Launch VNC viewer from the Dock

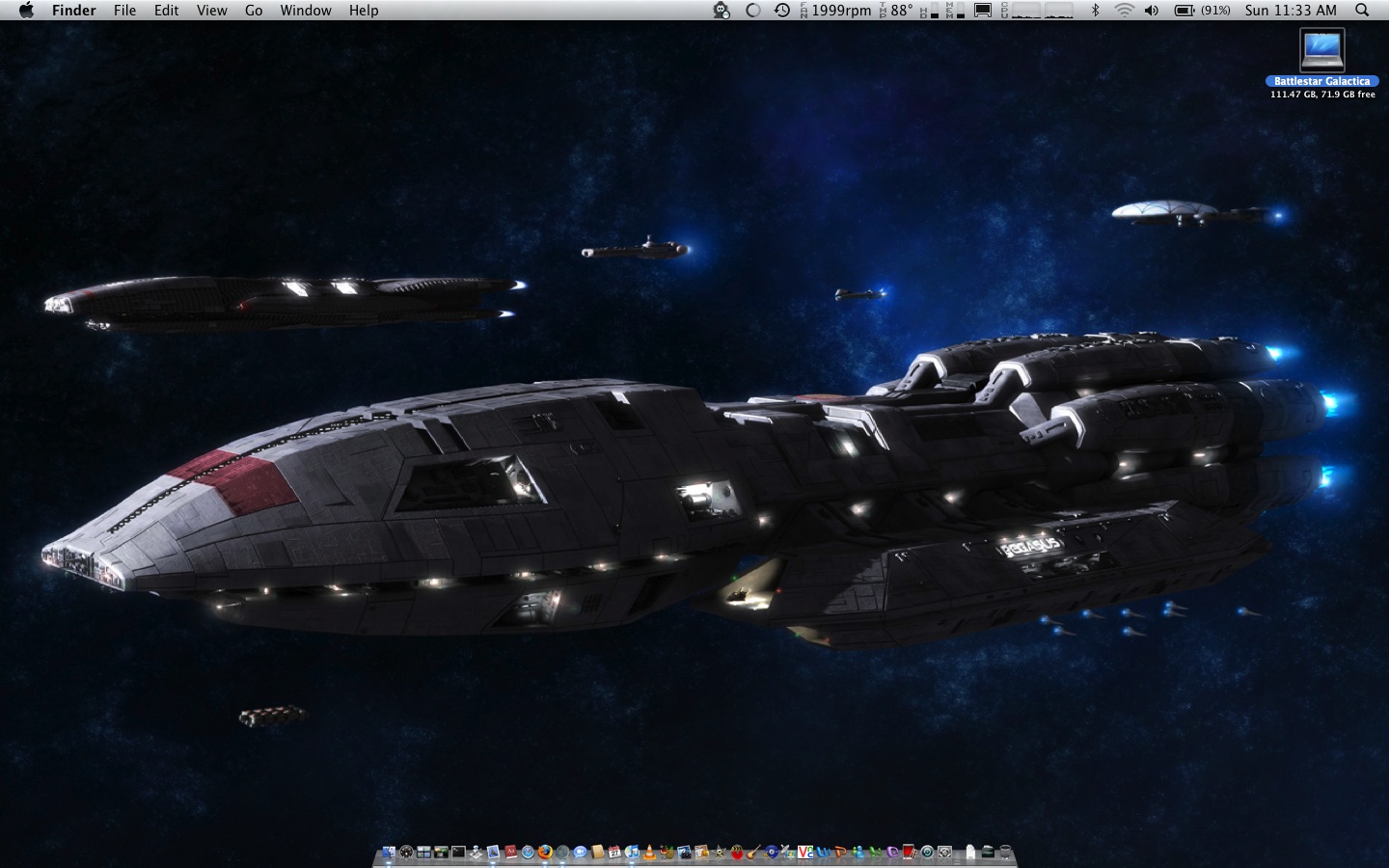click(x=805, y=852)
